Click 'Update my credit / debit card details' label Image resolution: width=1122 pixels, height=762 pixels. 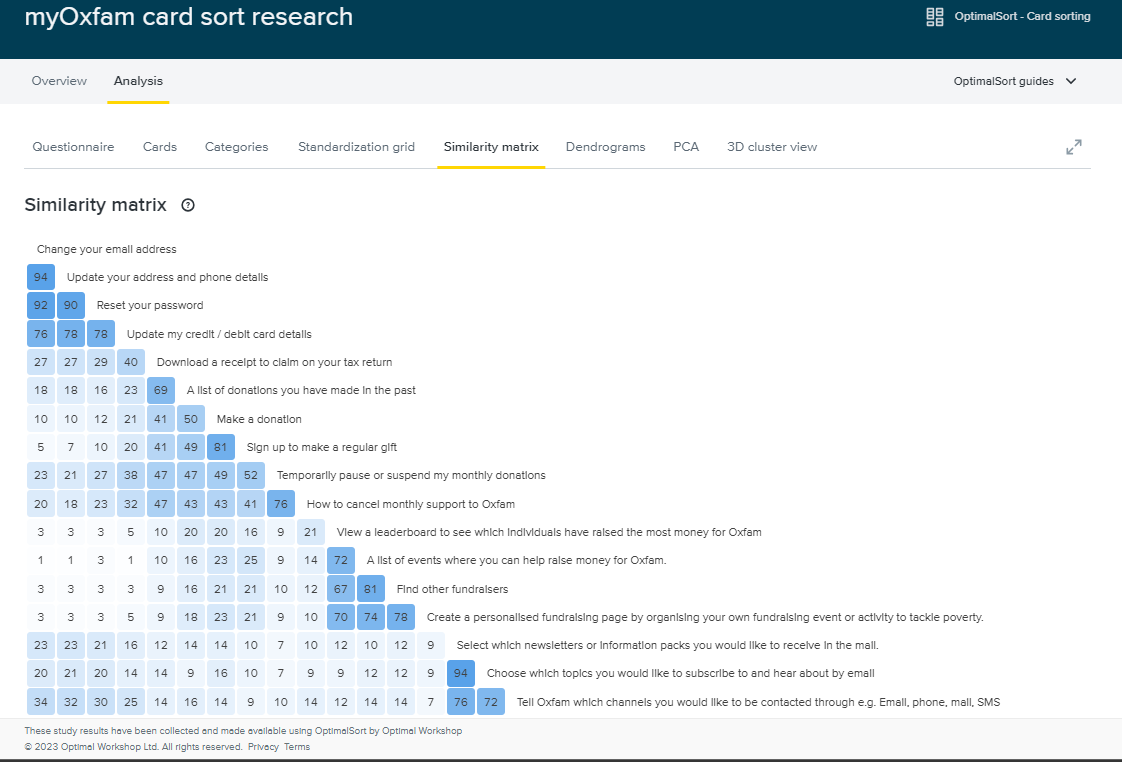pos(220,334)
